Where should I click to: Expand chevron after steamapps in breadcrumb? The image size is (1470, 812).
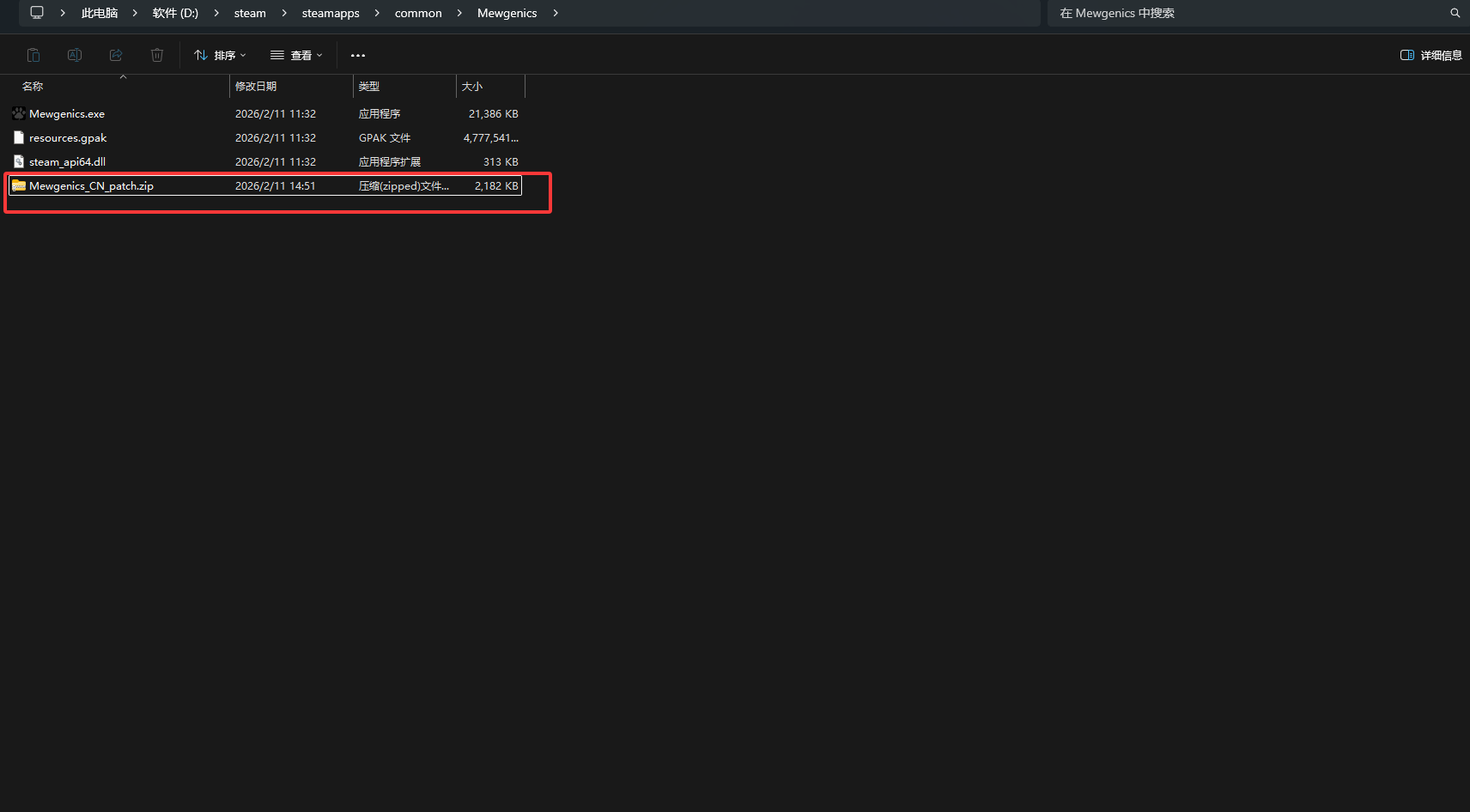pos(377,13)
